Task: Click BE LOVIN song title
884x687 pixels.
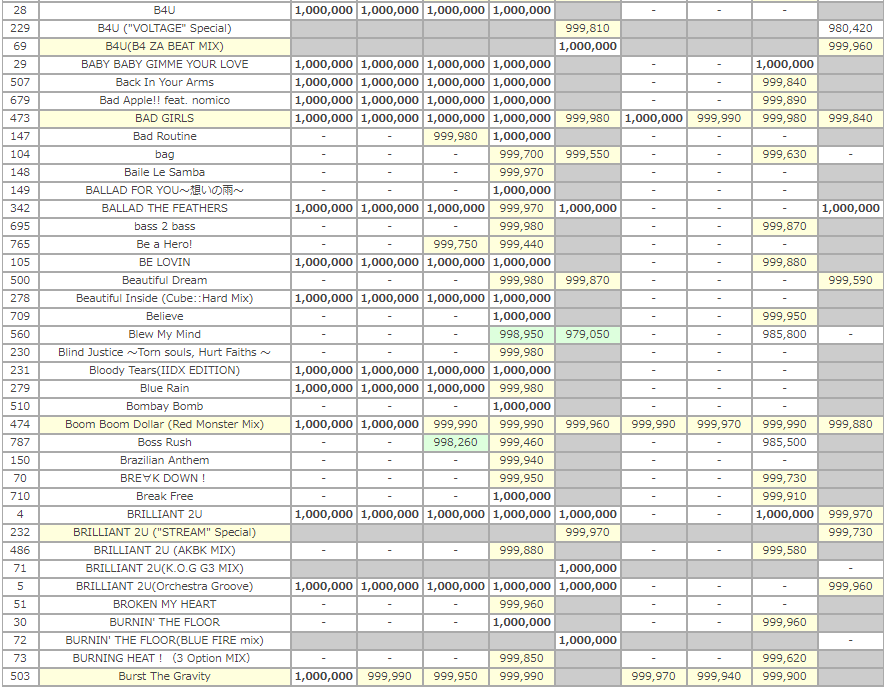Action: (164, 263)
